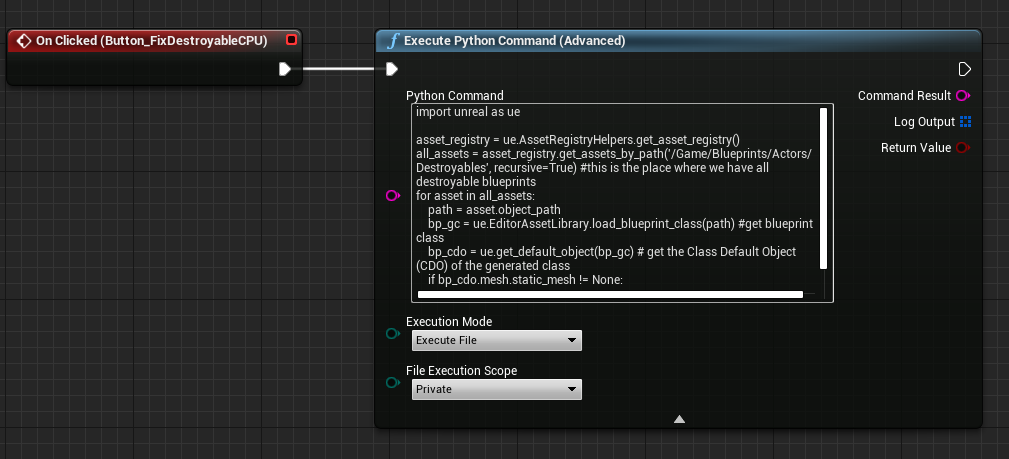Viewport: 1009px width, 459px height.
Task: Open the File Execution Scope dropdown showing Private
Action: click(x=497, y=390)
